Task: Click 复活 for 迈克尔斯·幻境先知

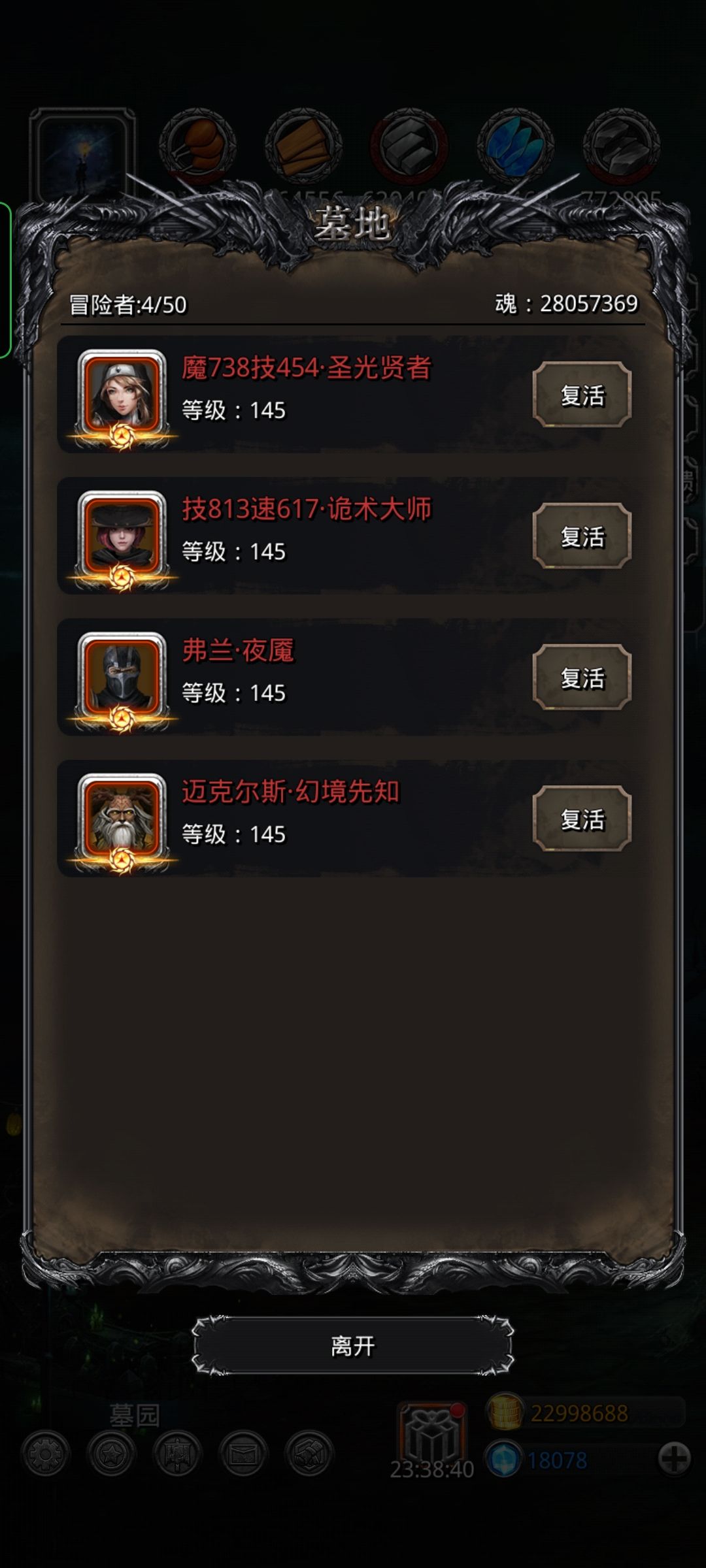Action: pos(582,818)
